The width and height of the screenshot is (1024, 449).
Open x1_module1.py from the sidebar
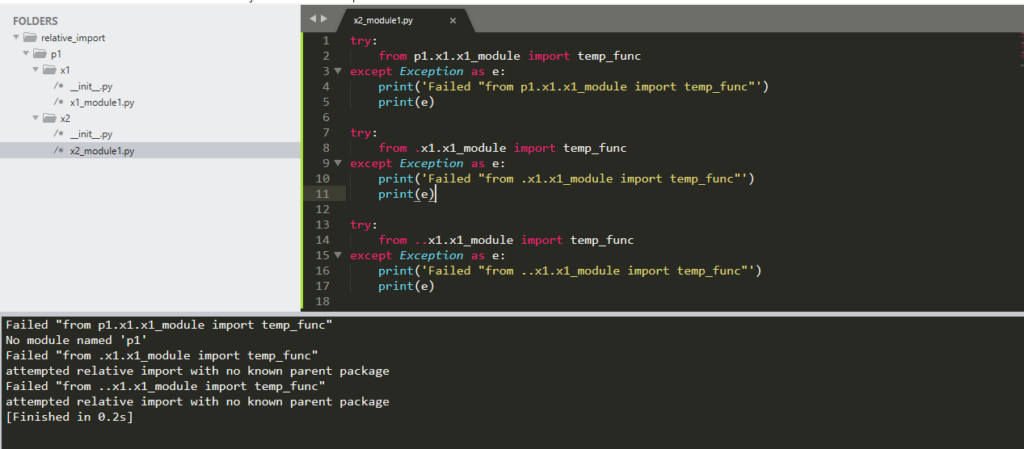click(x=101, y=102)
